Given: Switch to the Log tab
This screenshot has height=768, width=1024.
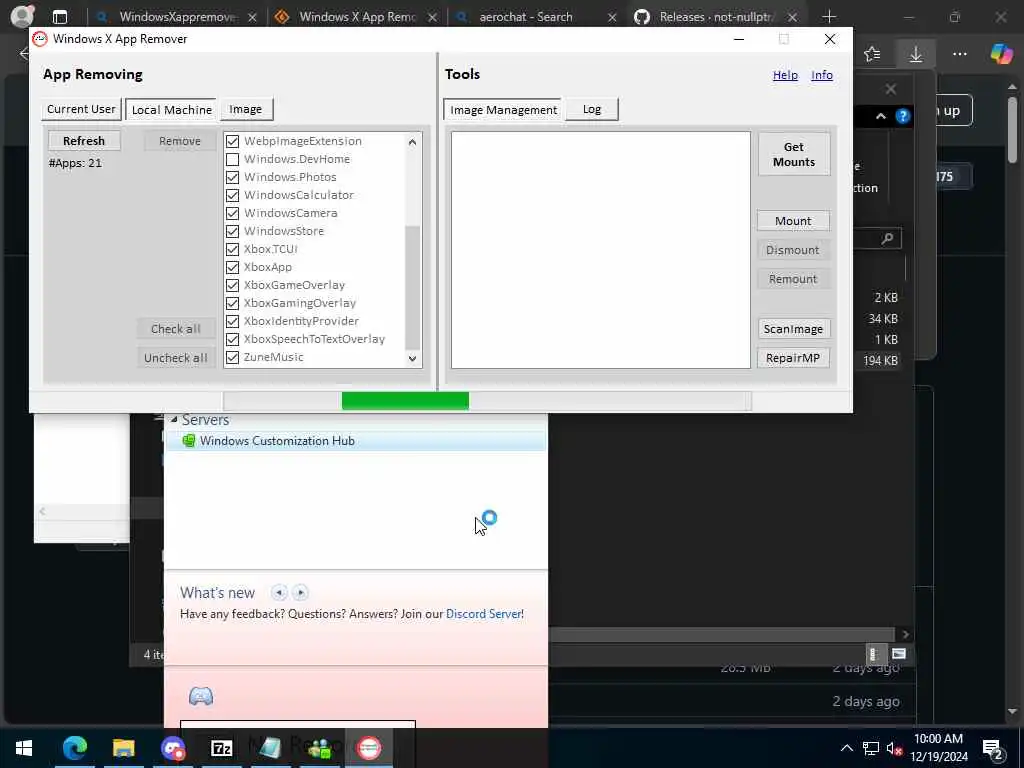Looking at the screenshot, I should 592,109.
